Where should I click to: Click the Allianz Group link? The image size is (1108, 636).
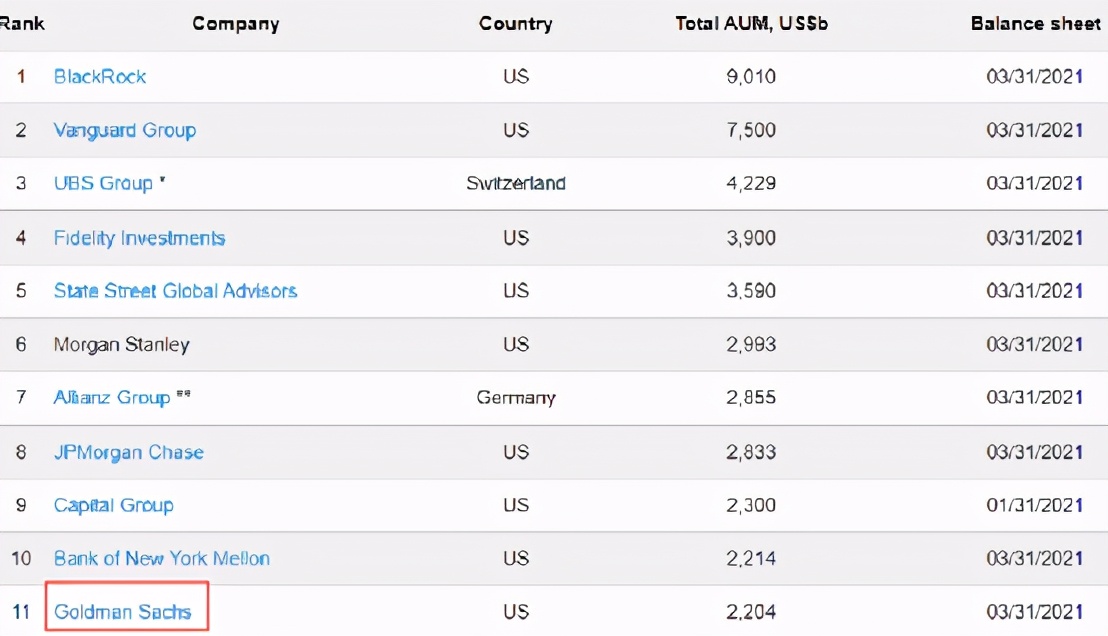pos(112,398)
